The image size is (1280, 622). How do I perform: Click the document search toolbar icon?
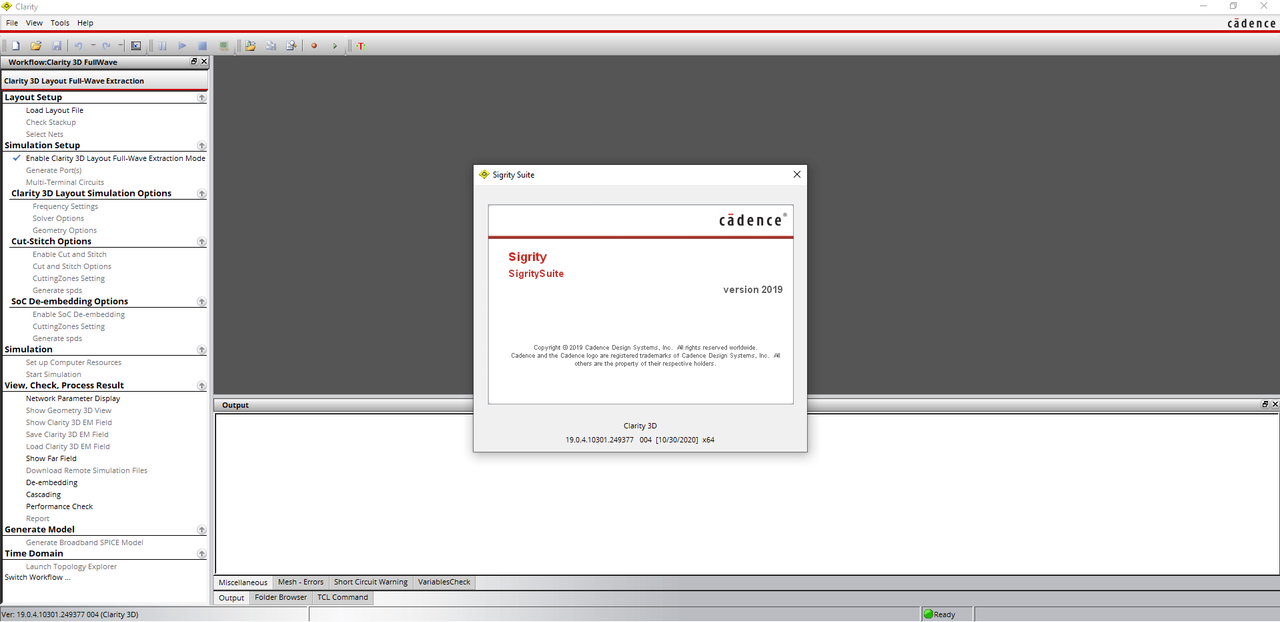(291, 46)
